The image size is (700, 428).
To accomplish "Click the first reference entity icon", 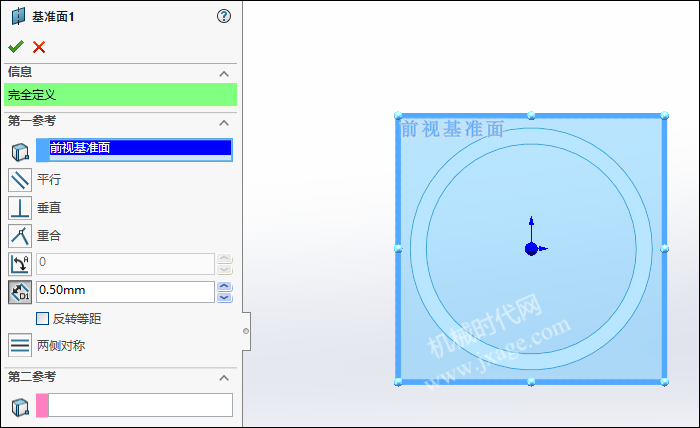I will pos(20,152).
